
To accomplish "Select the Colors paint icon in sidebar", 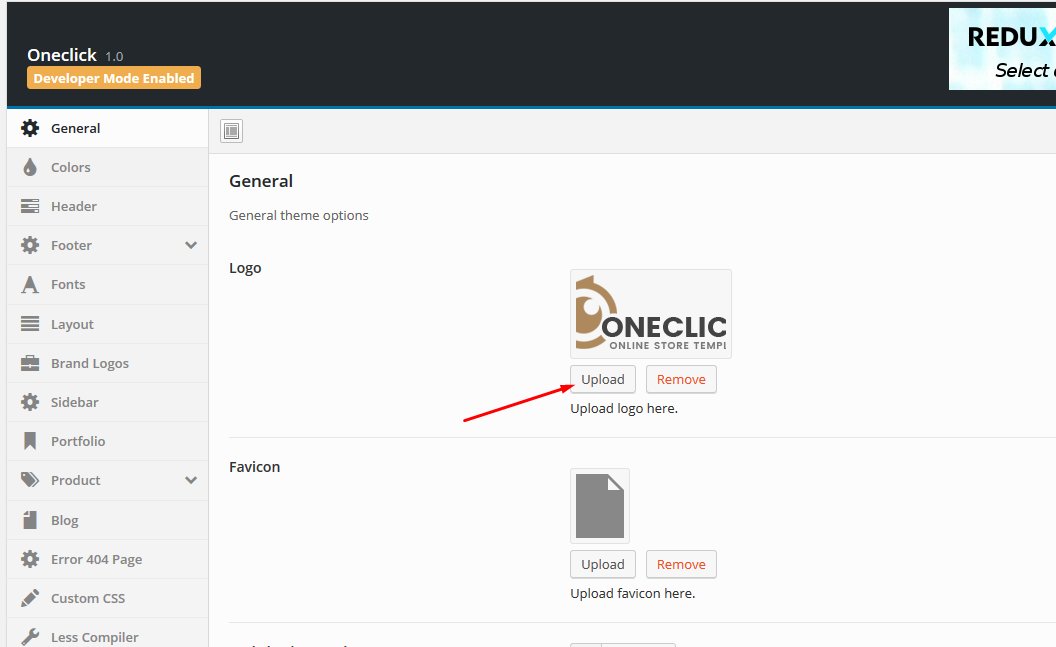I will click(31, 166).
